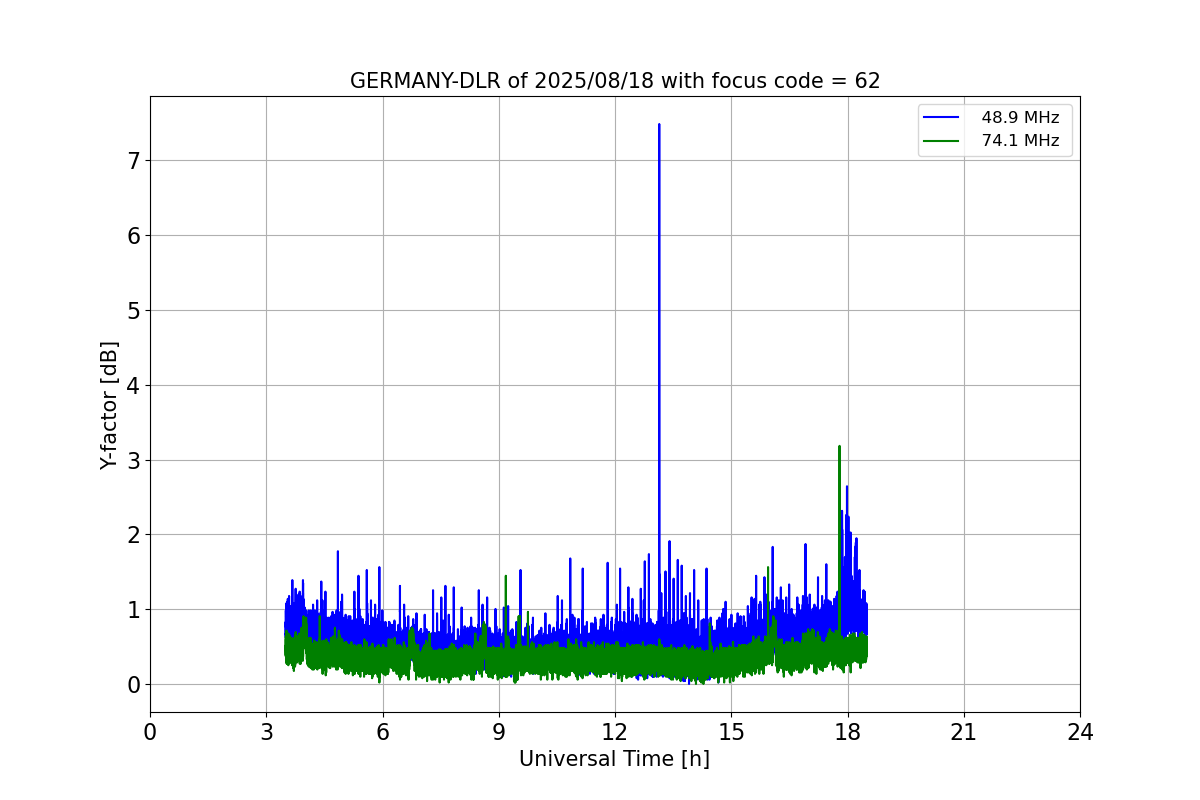Viewport: 1200px width, 800px height.
Task: Select the 48.9 MHz legend label
Action: pos(1020,118)
